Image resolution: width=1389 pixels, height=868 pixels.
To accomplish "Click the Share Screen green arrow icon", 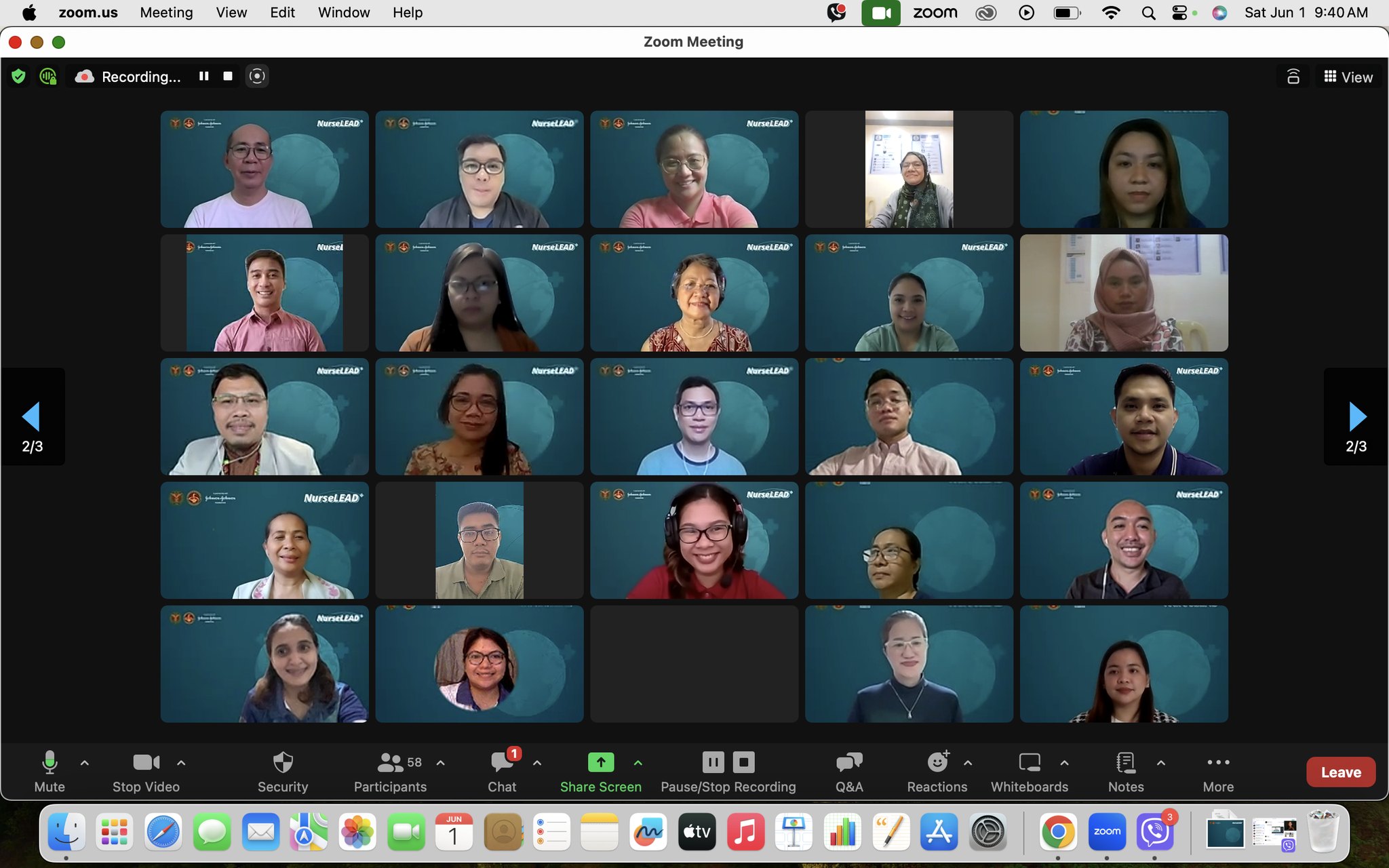I will pyautogui.click(x=600, y=763).
